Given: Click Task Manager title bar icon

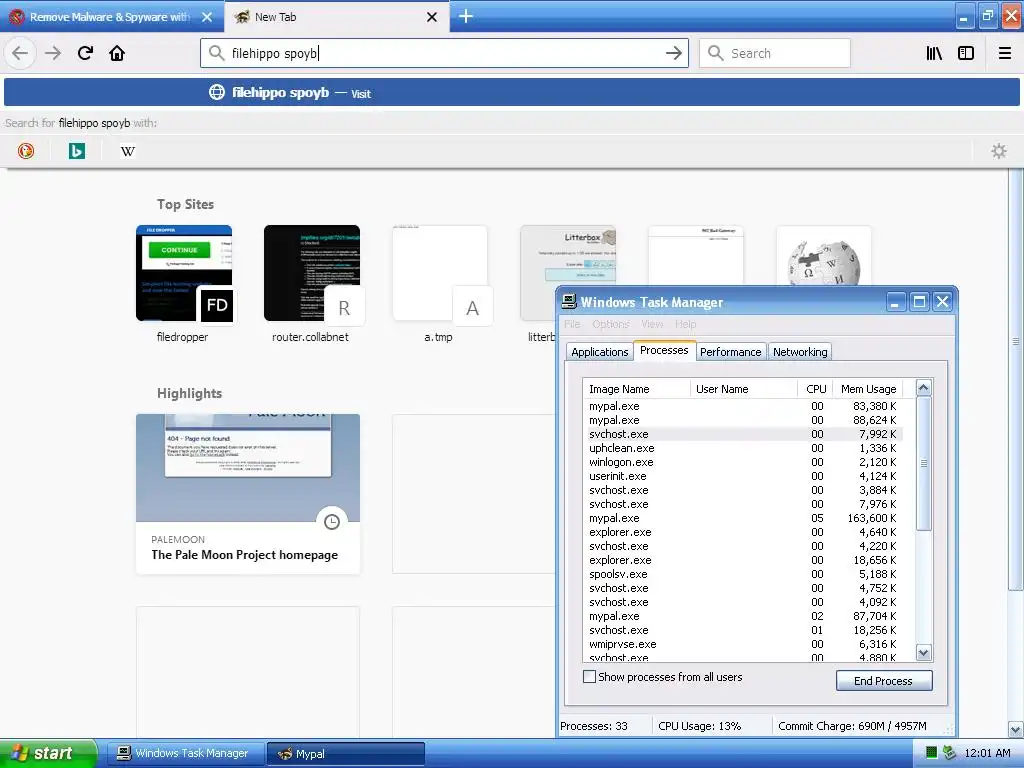Looking at the screenshot, I should tap(569, 301).
